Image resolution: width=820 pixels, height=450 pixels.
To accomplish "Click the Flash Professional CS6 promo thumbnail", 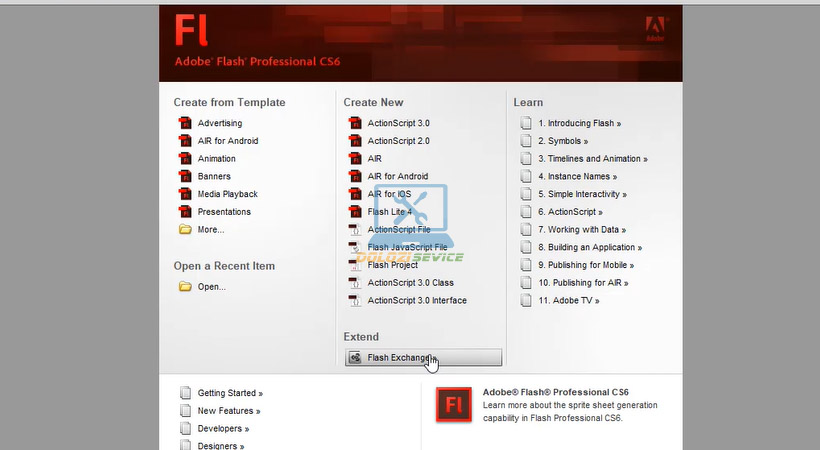I will coord(454,404).
